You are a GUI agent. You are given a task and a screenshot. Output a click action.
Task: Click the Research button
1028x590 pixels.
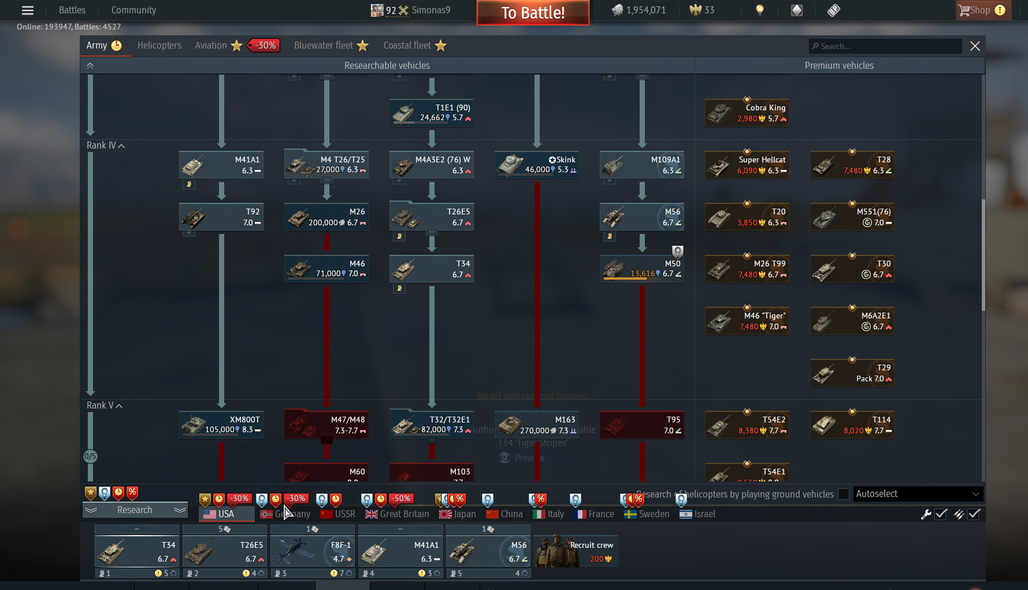tap(134, 510)
